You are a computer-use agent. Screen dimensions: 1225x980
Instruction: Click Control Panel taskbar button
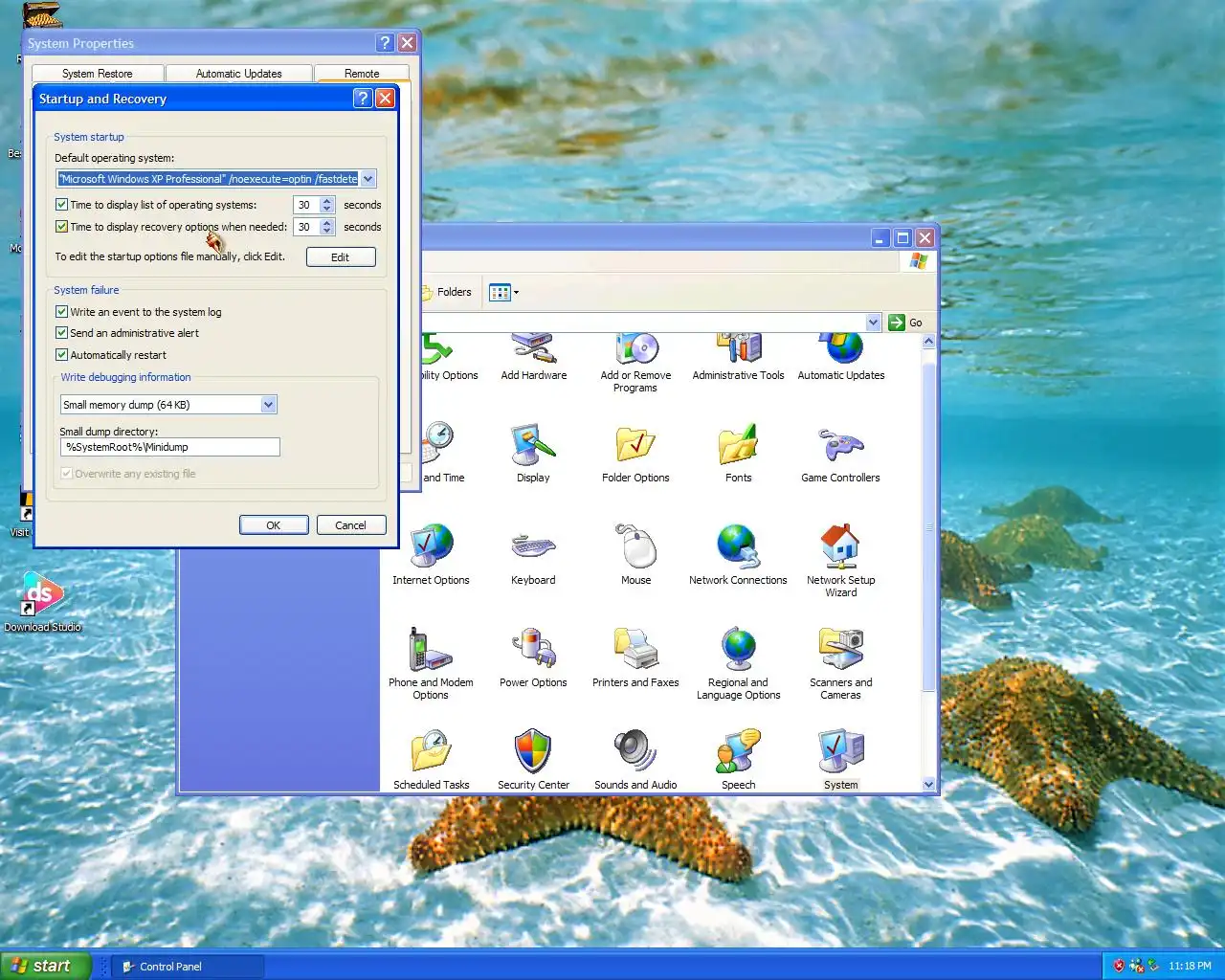pos(187,967)
